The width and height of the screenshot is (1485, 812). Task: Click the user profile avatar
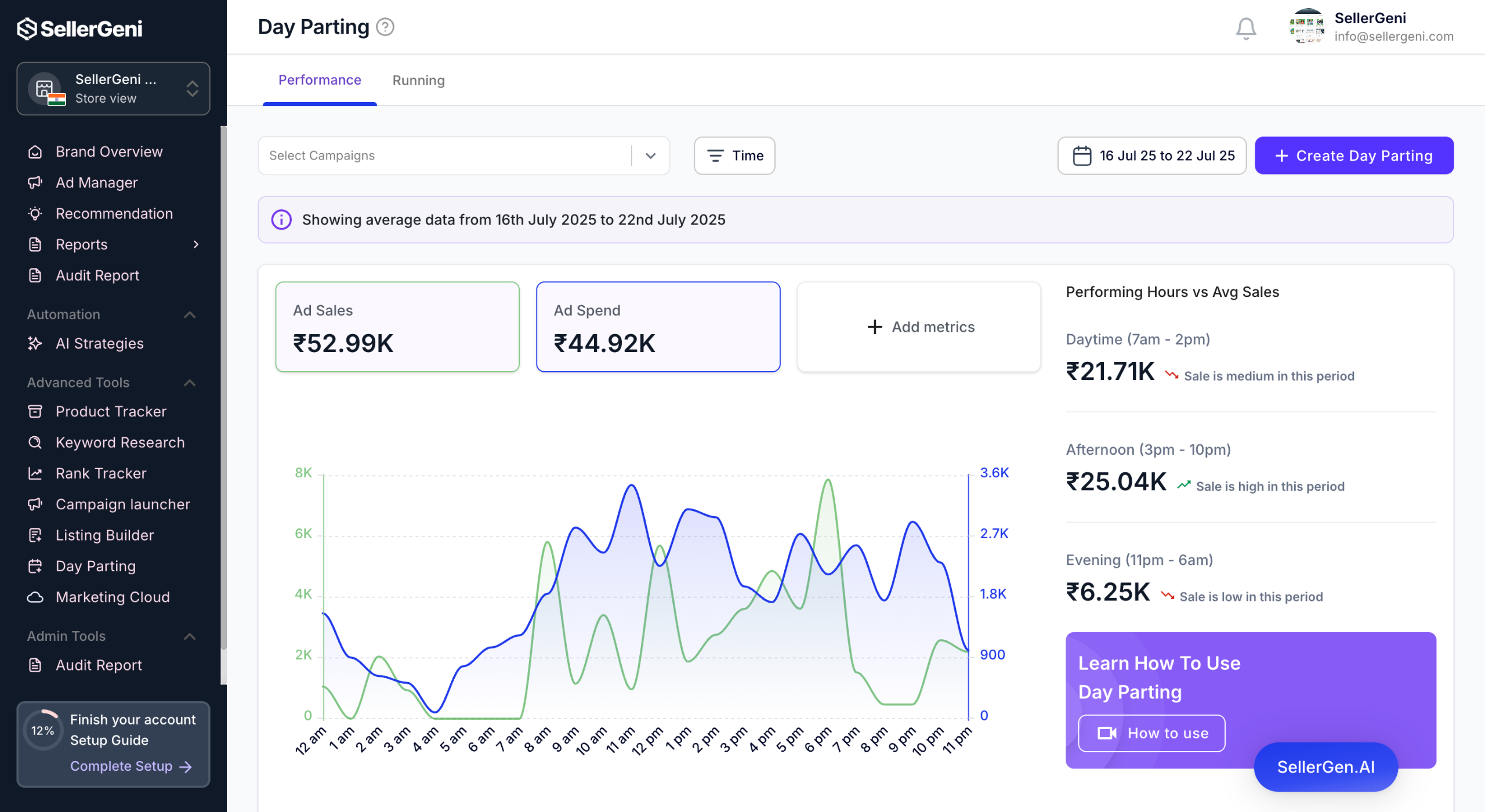tap(1307, 27)
